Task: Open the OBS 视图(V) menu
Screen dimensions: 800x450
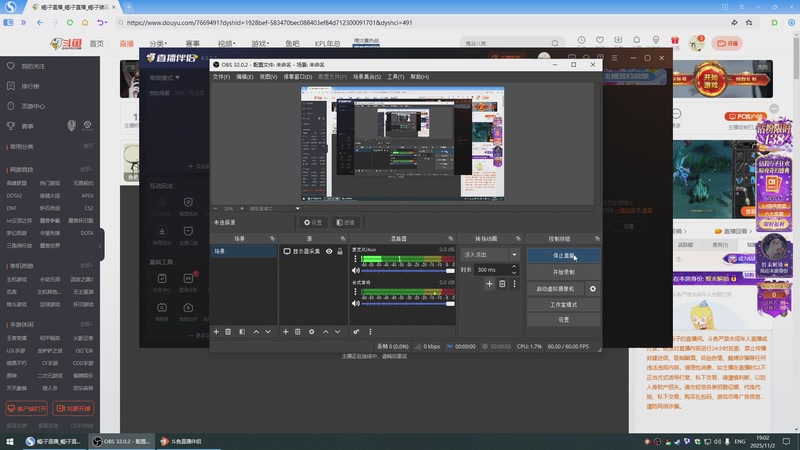Action: tap(268, 77)
